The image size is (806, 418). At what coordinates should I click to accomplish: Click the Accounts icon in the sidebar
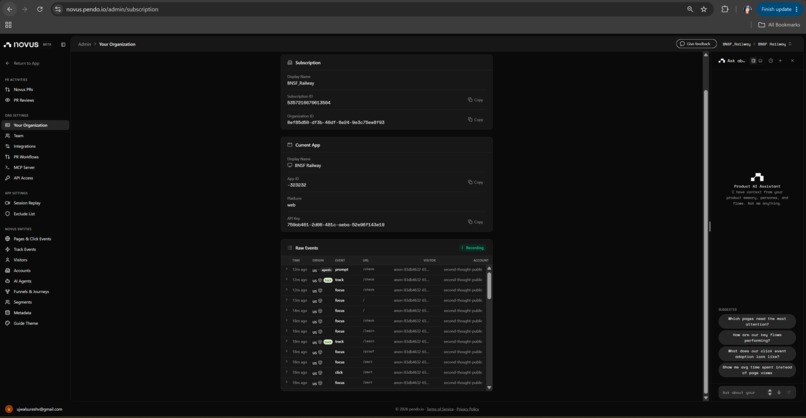(7, 270)
